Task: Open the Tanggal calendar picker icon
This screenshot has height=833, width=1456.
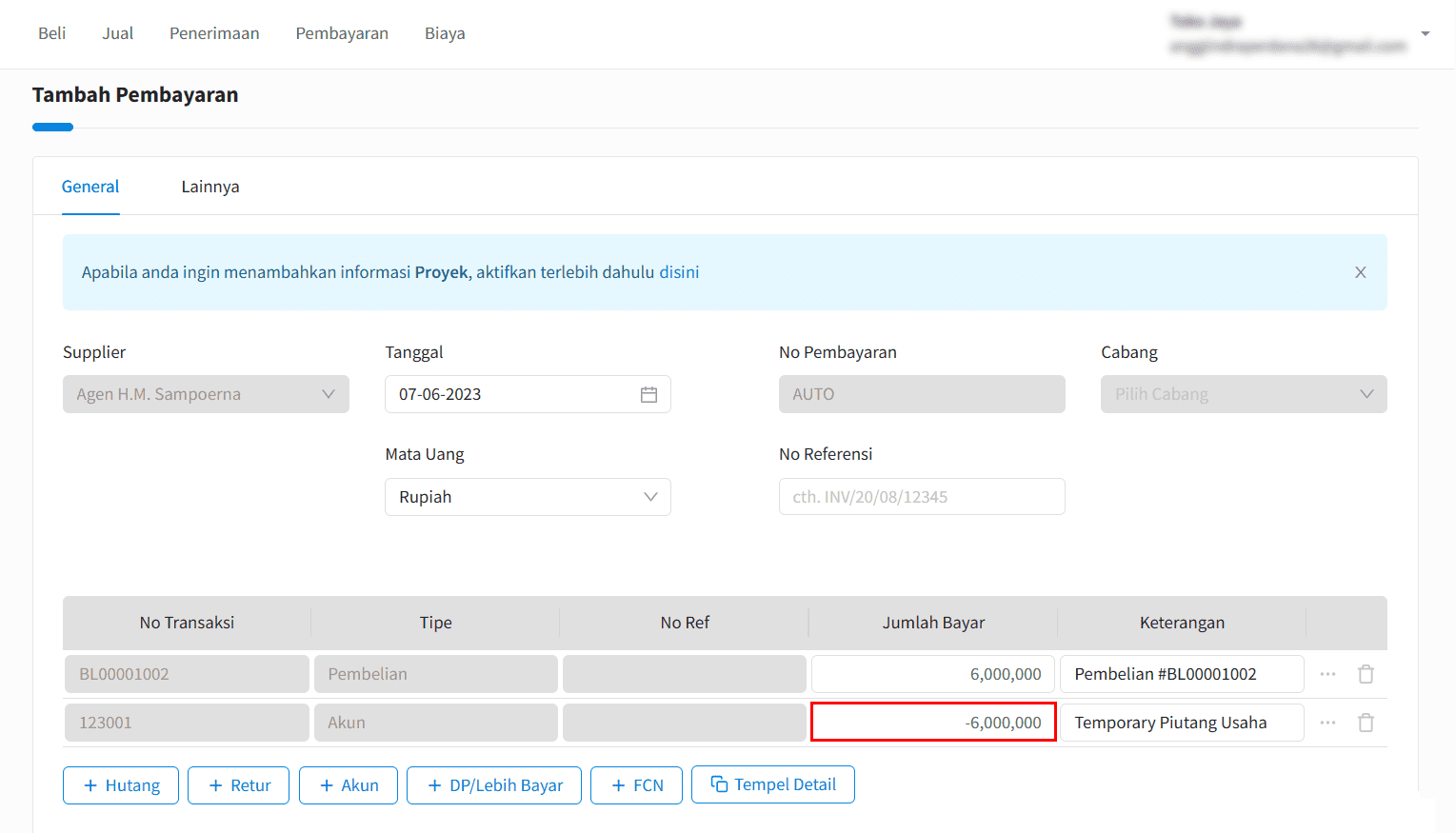Action: coord(648,394)
